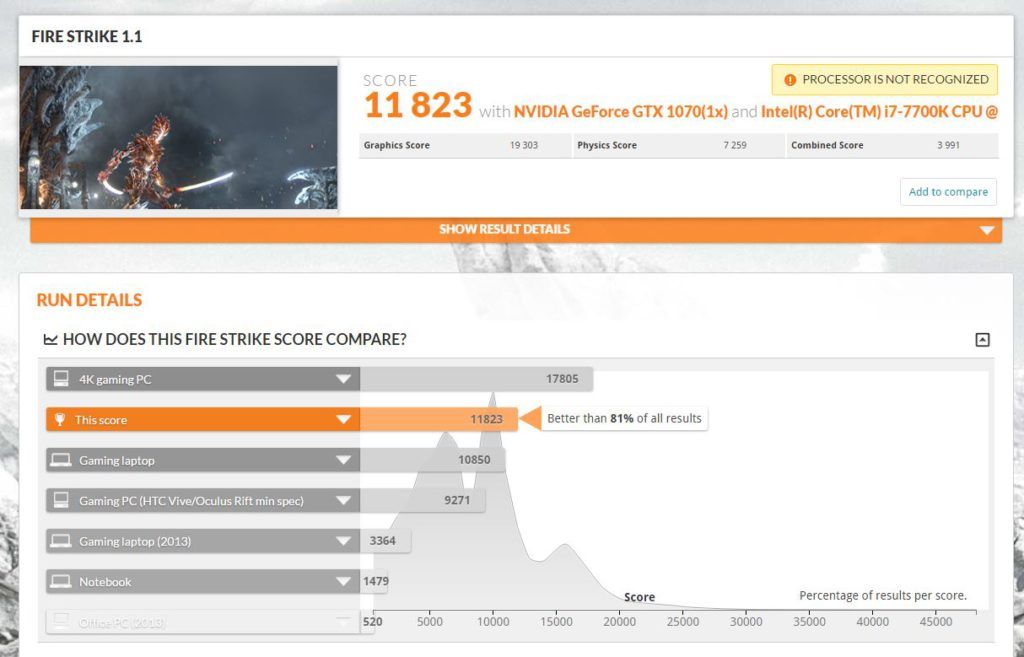Click the Better than 81% of all results callout
This screenshot has height=657, width=1024.
(x=624, y=419)
